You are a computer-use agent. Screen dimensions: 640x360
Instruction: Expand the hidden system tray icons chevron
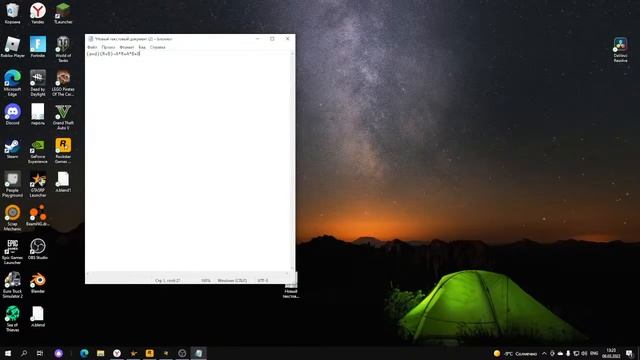pyautogui.click(x=544, y=353)
